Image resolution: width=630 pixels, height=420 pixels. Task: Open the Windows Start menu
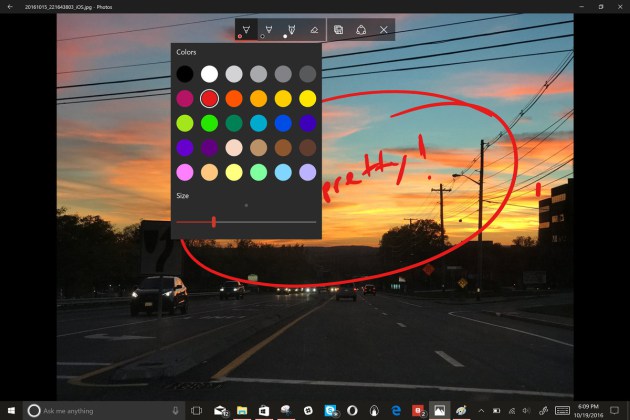pyautogui.click(x=11, y=410)
